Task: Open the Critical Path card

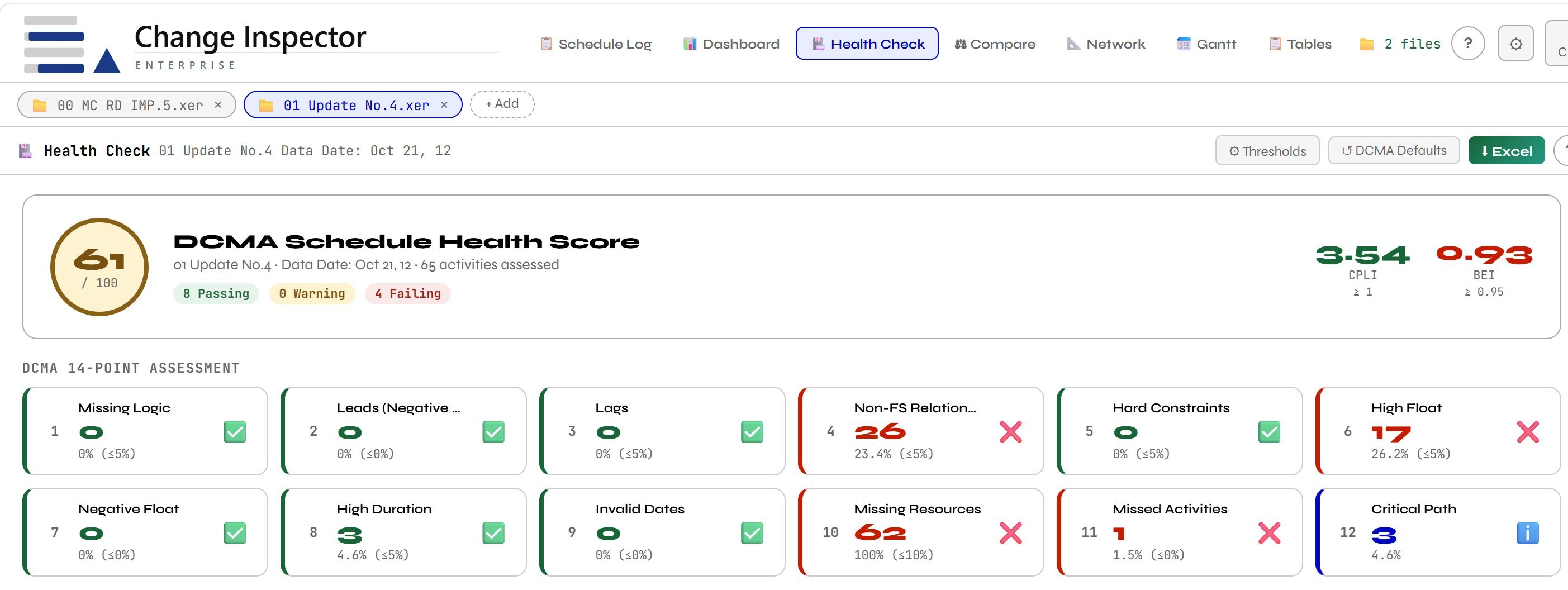Action: [1438, 532]
